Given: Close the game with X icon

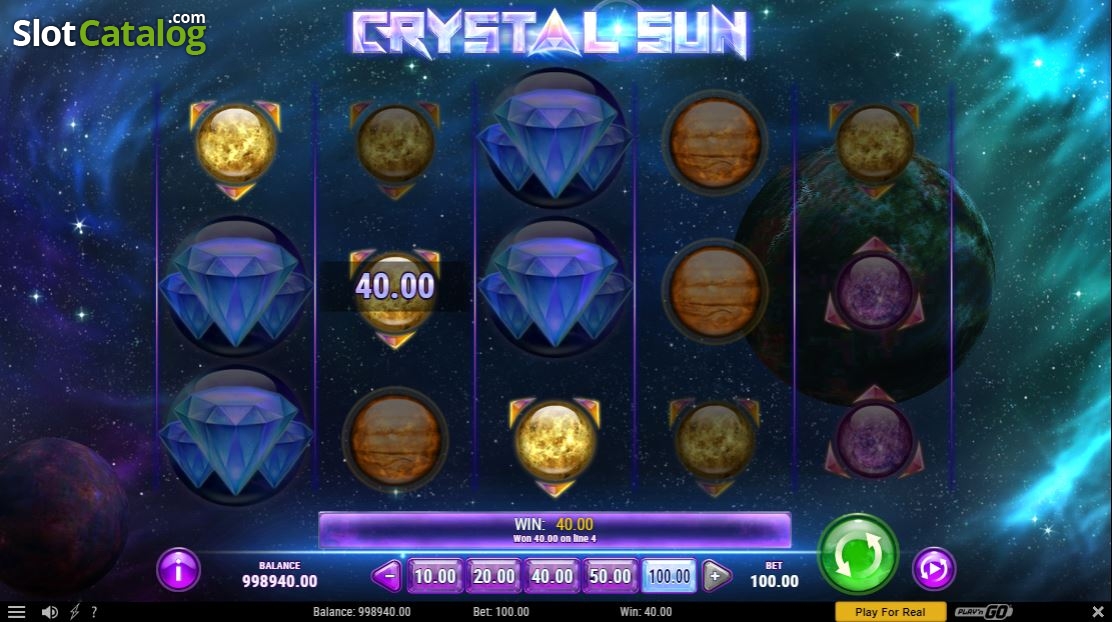Looking at the screenshot, I should point(1098,611).
